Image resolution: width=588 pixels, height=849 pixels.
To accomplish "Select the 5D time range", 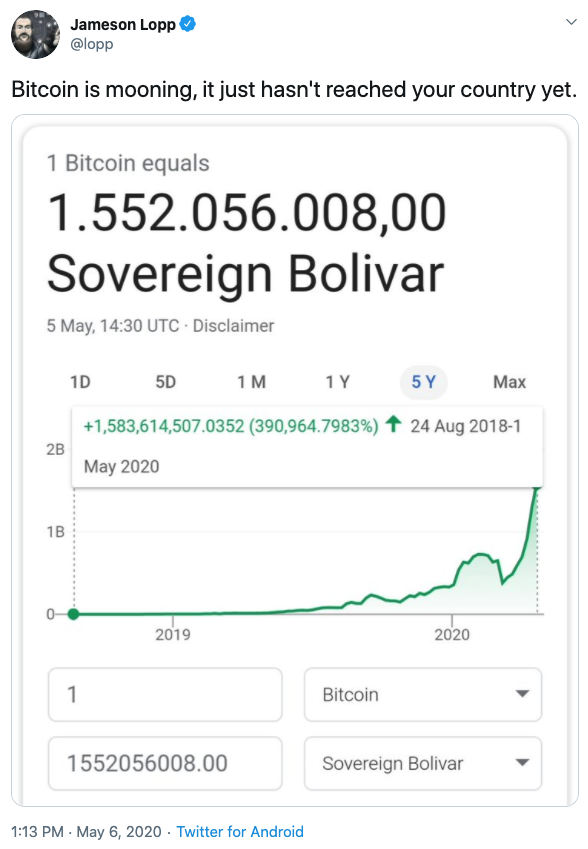I will pyautogui.click(x=165, y=382).
